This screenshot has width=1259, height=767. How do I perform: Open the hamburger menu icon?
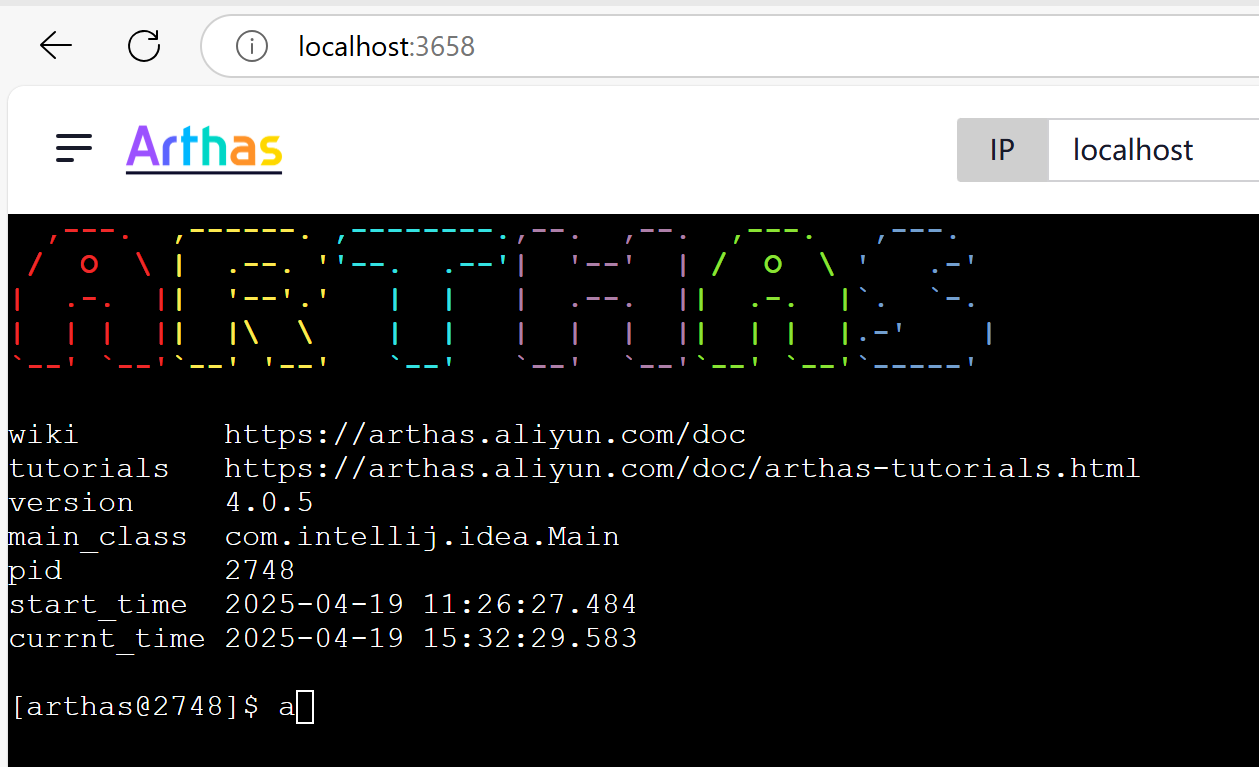pos(74,149)
